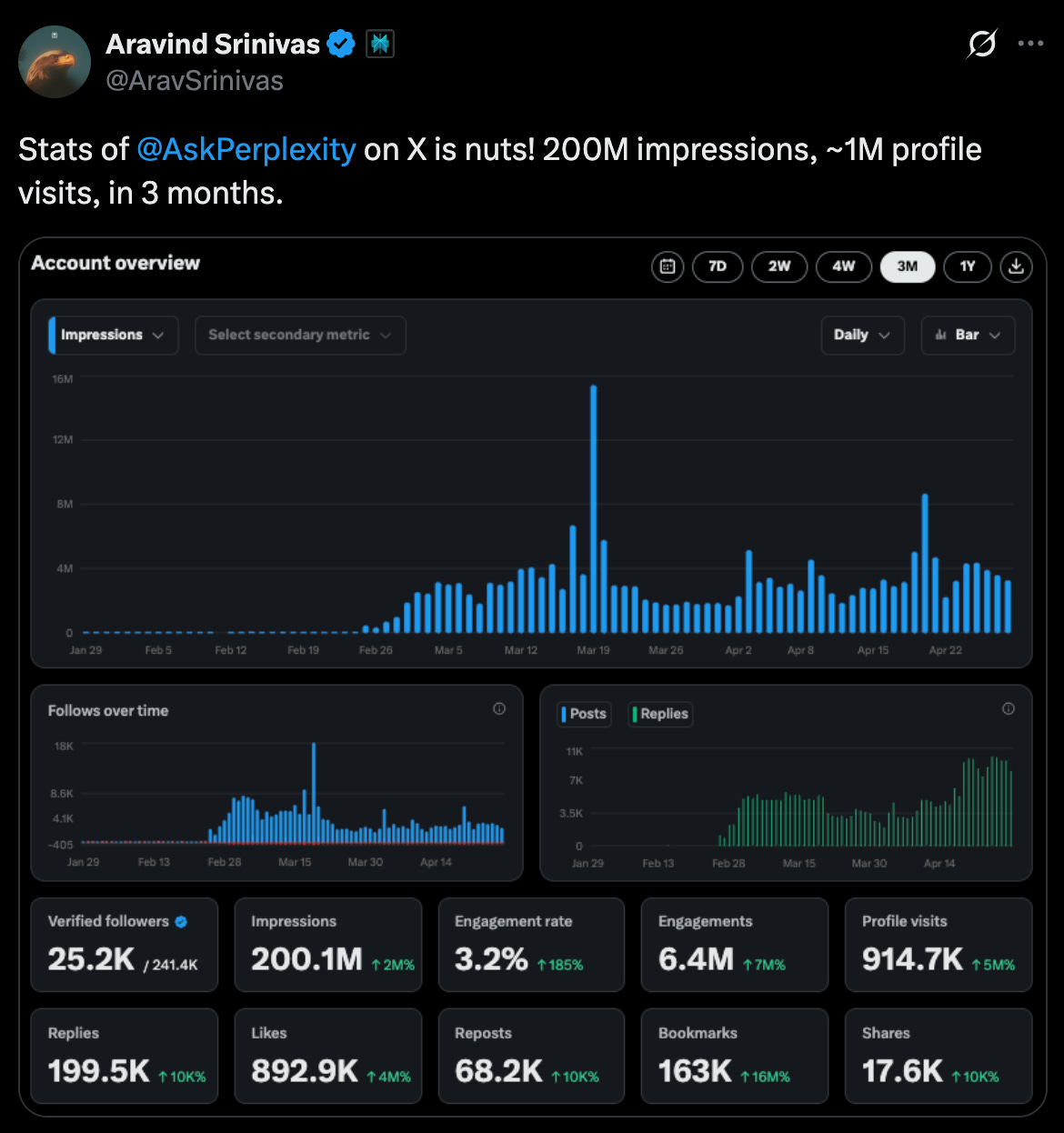Toggle the Replies series legend
The image size is (1064, 1133).
click(x=660, y=714)
